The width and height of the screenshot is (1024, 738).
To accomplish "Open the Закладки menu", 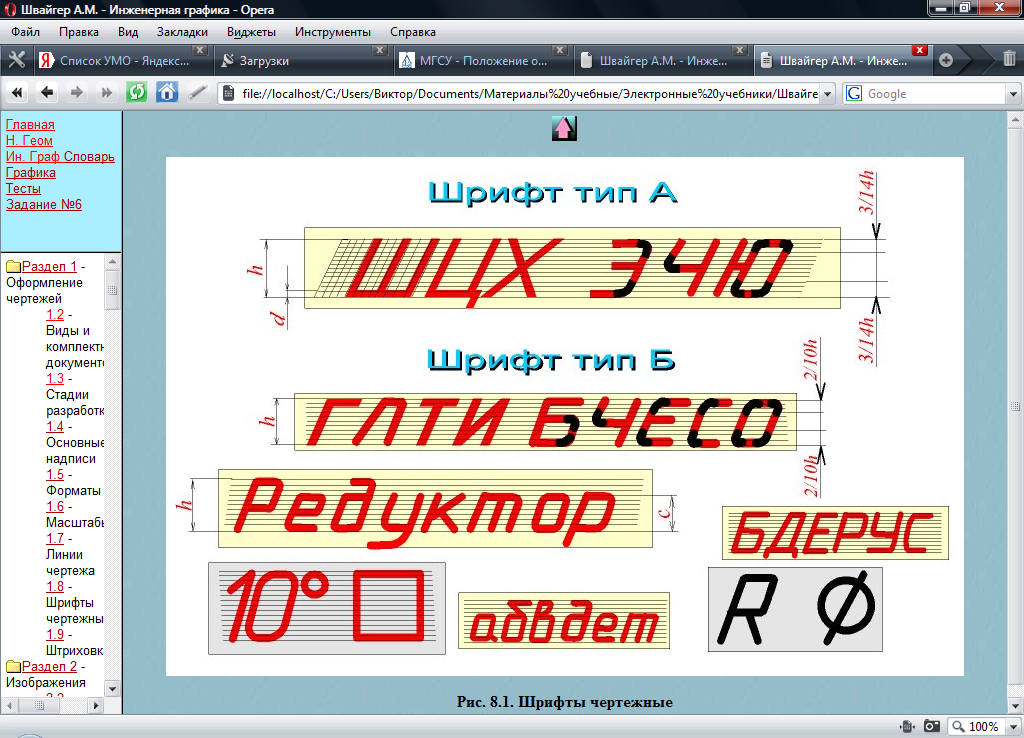I will [182, 32].
